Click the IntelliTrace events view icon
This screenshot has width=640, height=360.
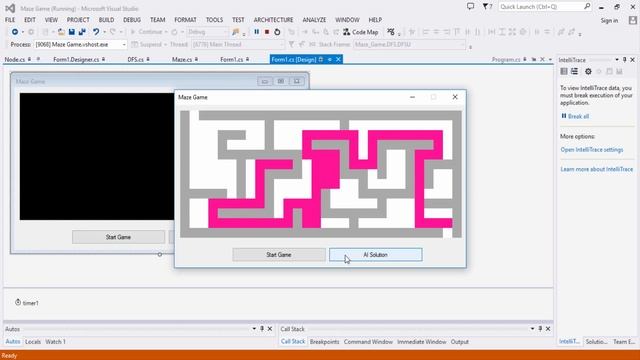click(x=564, y=71)
